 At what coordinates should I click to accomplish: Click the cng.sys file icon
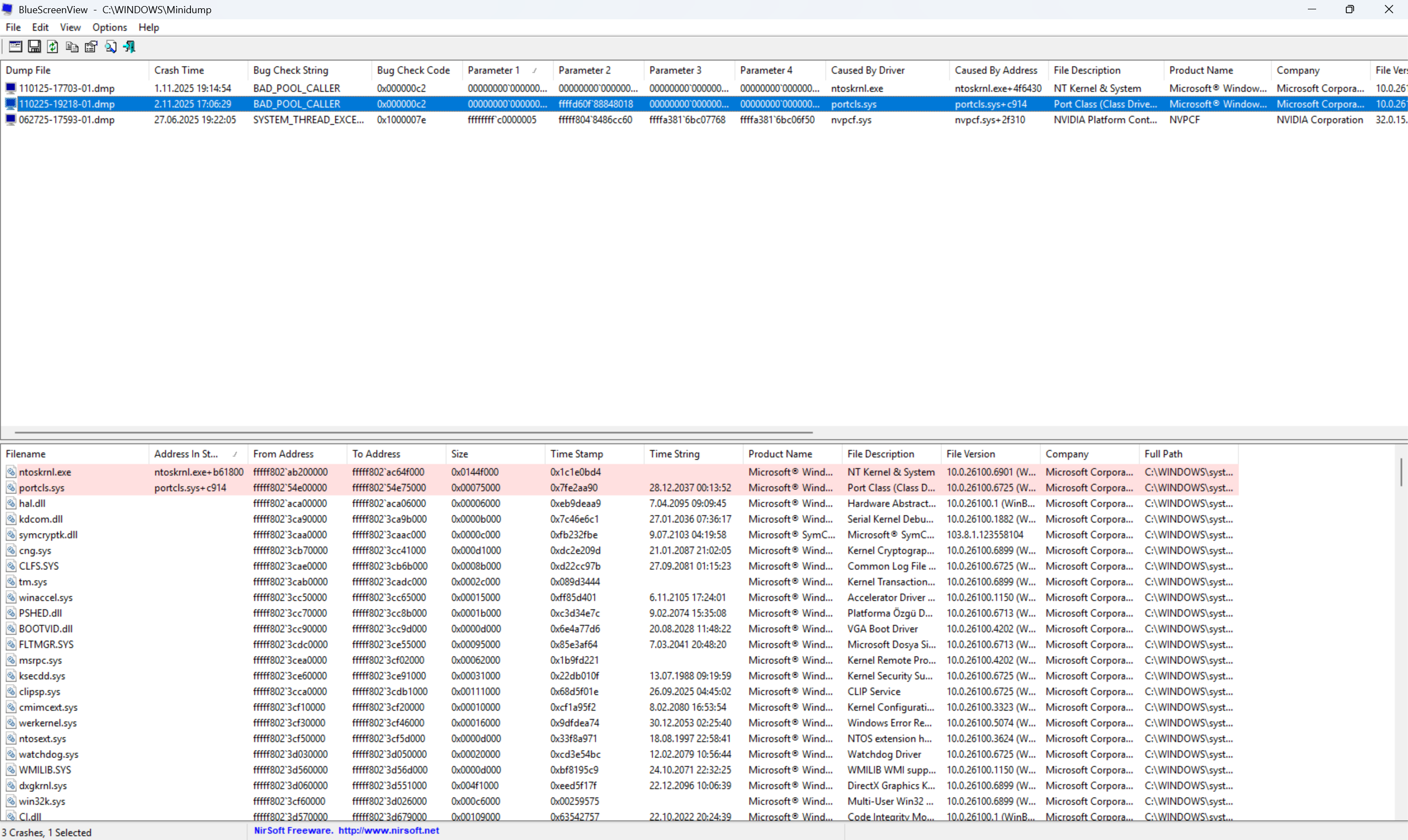11,551
